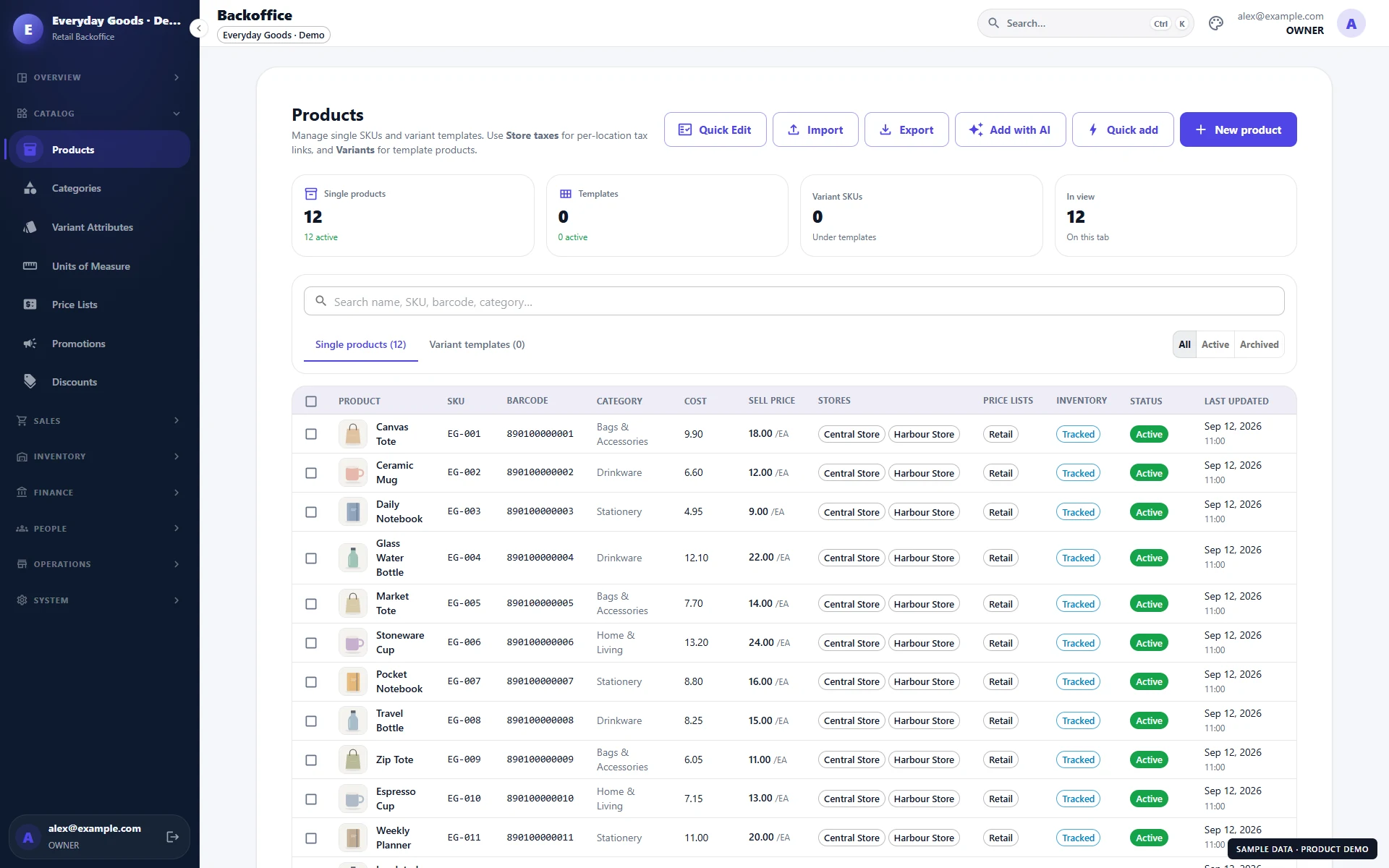Click the Export button
This screenshot has height=868, width=1389.
[906, 129]
